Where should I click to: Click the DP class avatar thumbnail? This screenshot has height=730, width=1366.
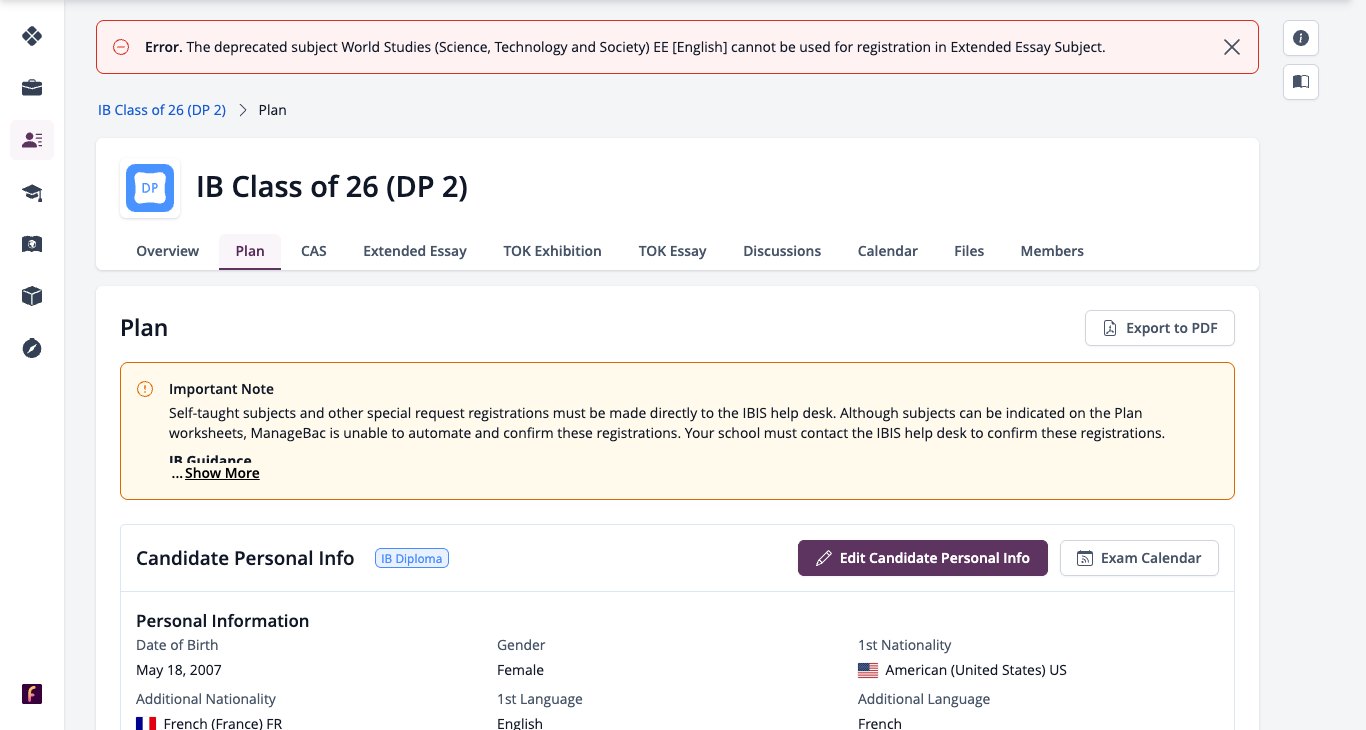point(150,188)
